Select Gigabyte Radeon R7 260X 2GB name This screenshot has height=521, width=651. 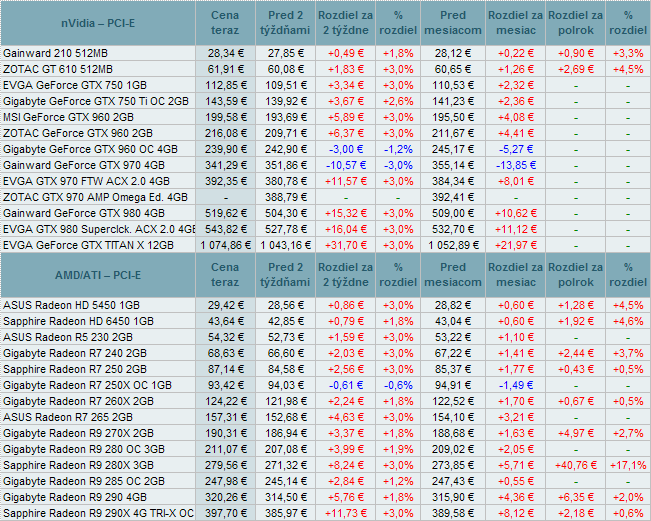click(x=78, y=401)
